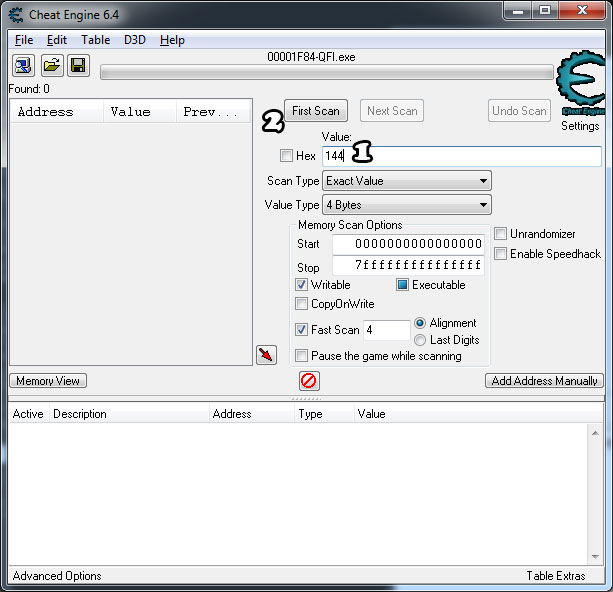Viewport: 613px width, 592px height.
Task: Click the Prev... column header
Action: pyautogui.click(x=213, y=112)
